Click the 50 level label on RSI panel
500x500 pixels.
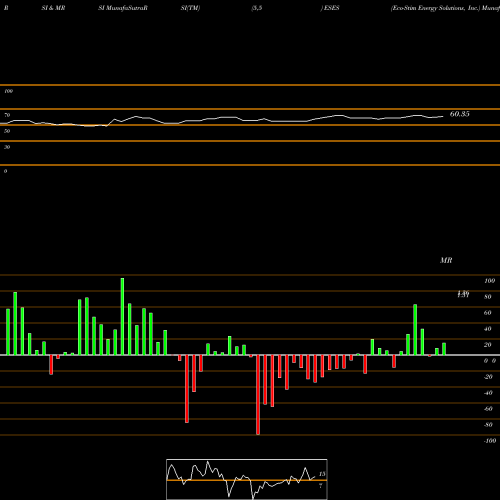click(7, 131)
